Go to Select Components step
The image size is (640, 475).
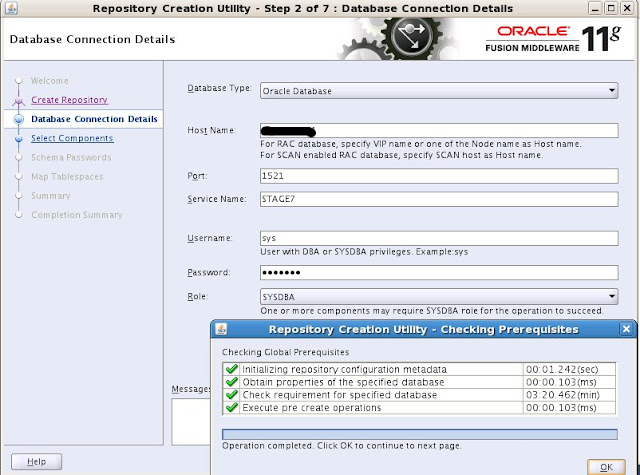[72, 138]
